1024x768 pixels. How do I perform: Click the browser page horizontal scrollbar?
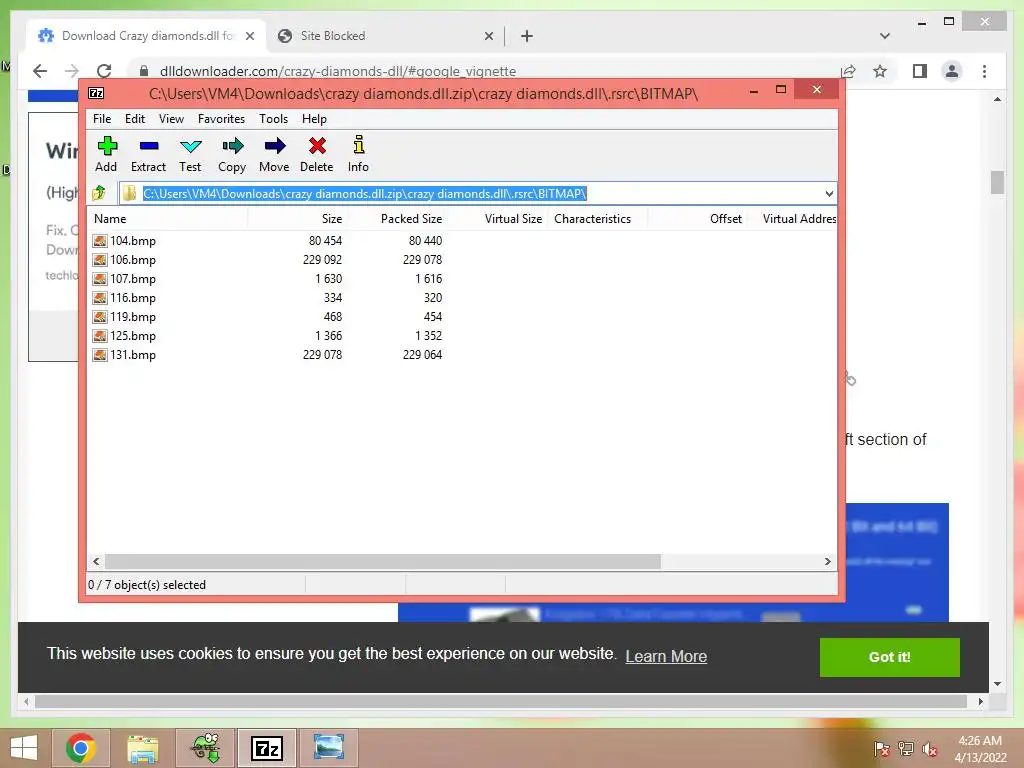[x=501, y=701]
